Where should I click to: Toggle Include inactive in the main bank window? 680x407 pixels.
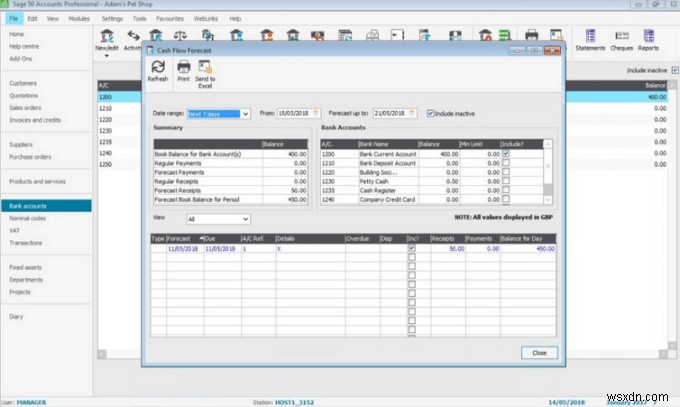(x=675, y=70)
